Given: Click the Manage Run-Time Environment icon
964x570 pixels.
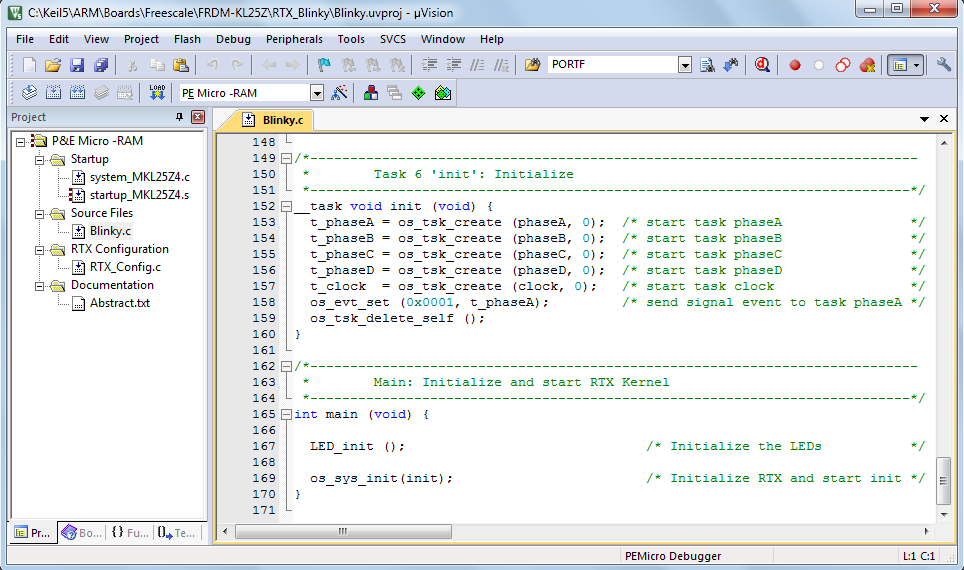Looking at the screenshot, I should tap(443, 93).
